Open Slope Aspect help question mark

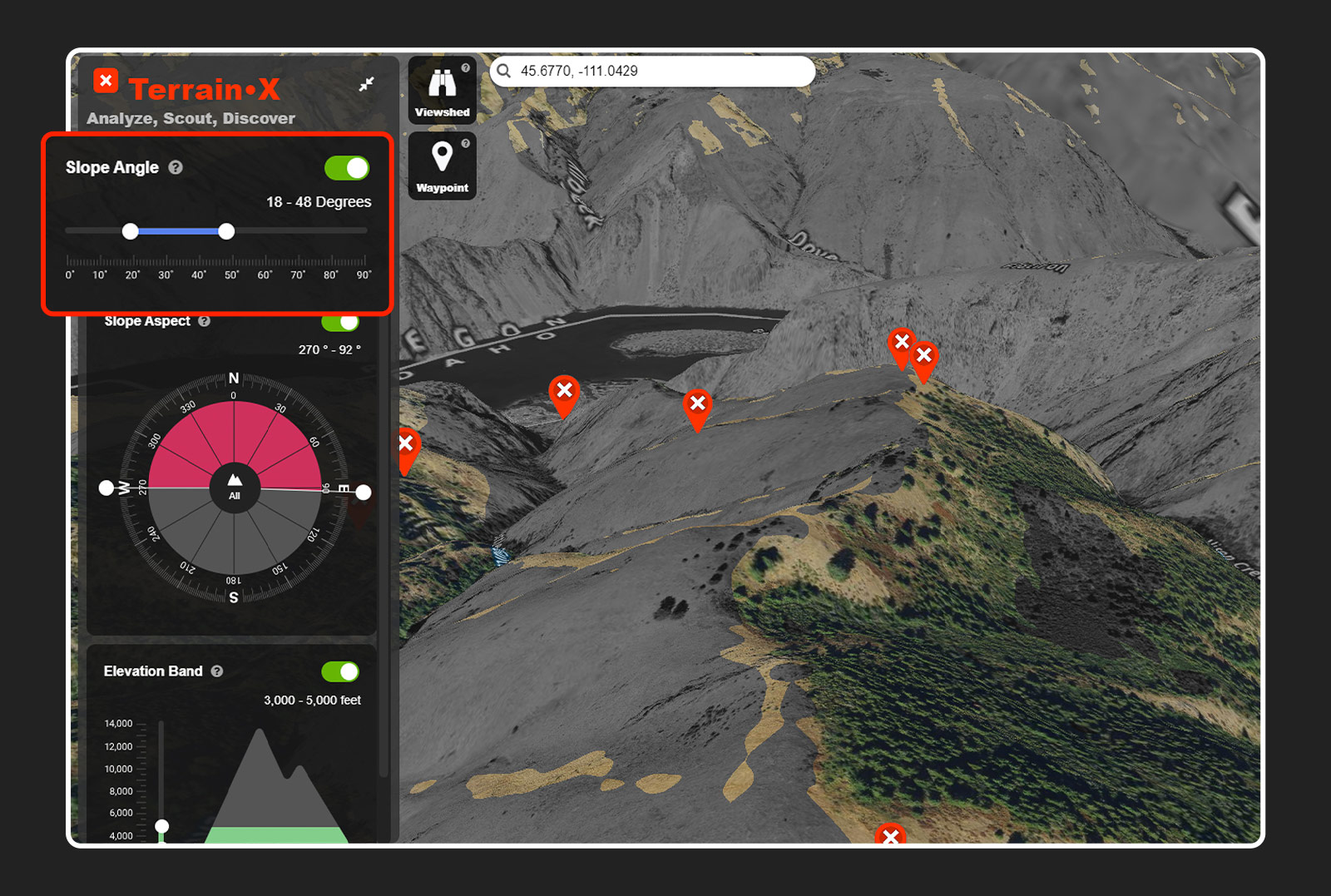[205, 321]
